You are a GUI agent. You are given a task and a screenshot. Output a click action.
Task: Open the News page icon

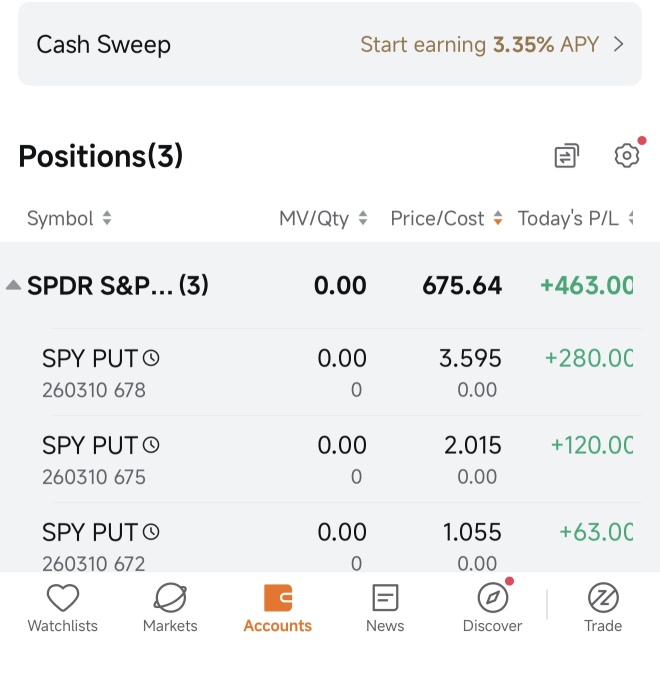click(x=385, y=597)
